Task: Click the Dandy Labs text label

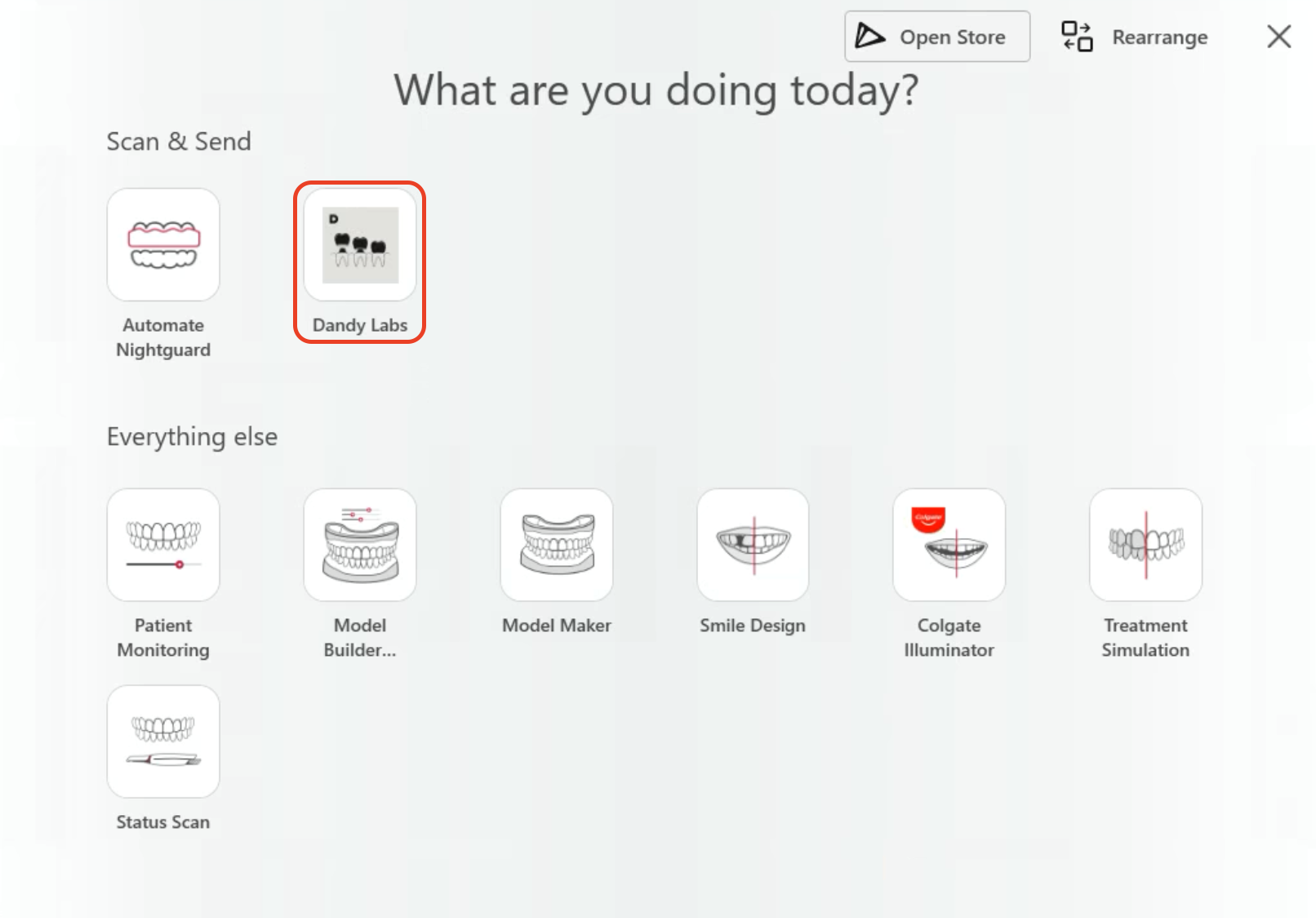Action: click(360, 325)
